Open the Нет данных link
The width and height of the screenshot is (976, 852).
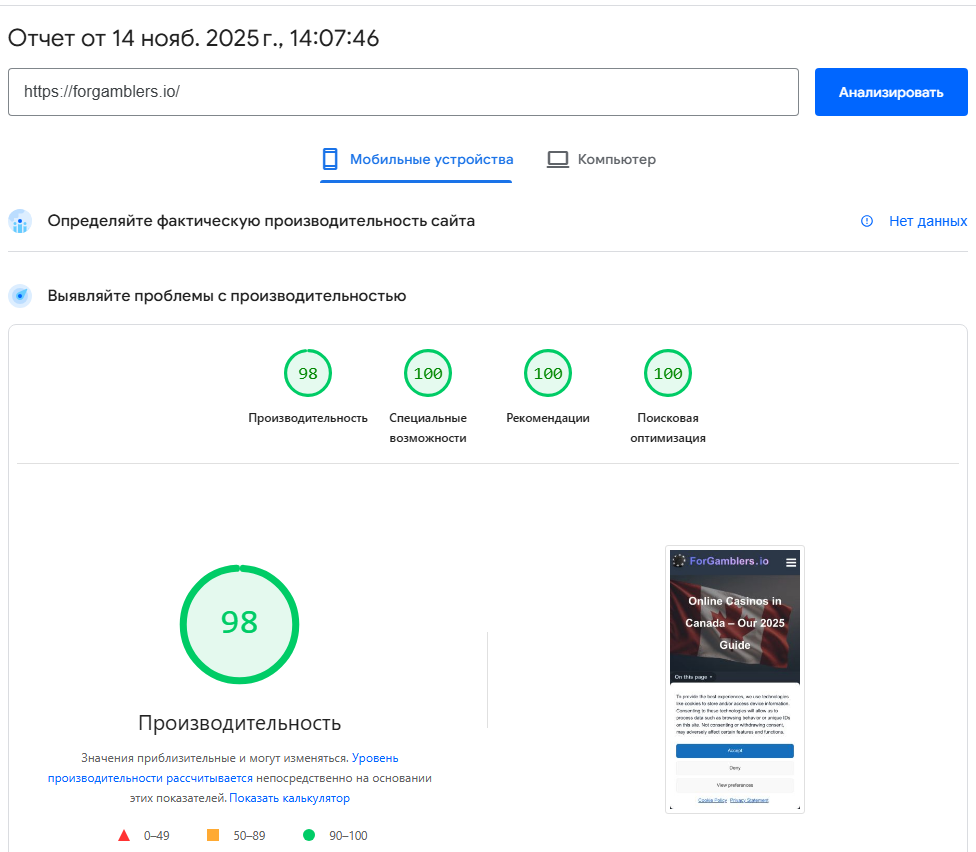[928, 221]
